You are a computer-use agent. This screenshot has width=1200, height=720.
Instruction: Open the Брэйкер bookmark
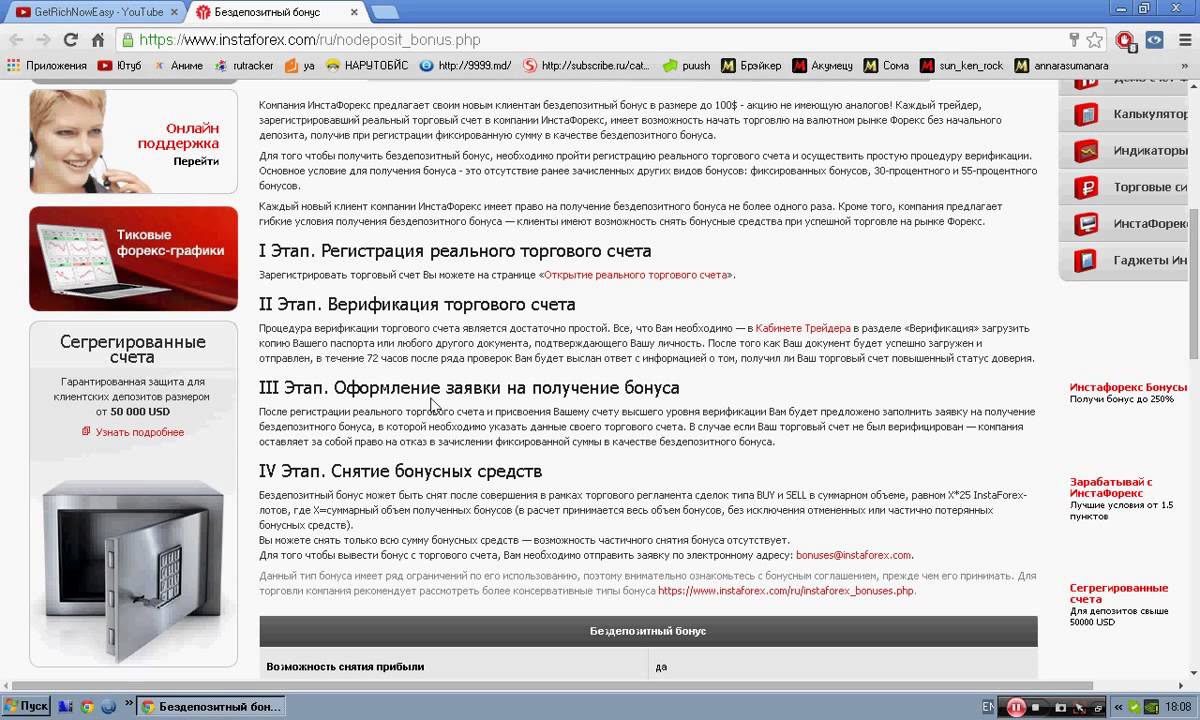[751, 65]
